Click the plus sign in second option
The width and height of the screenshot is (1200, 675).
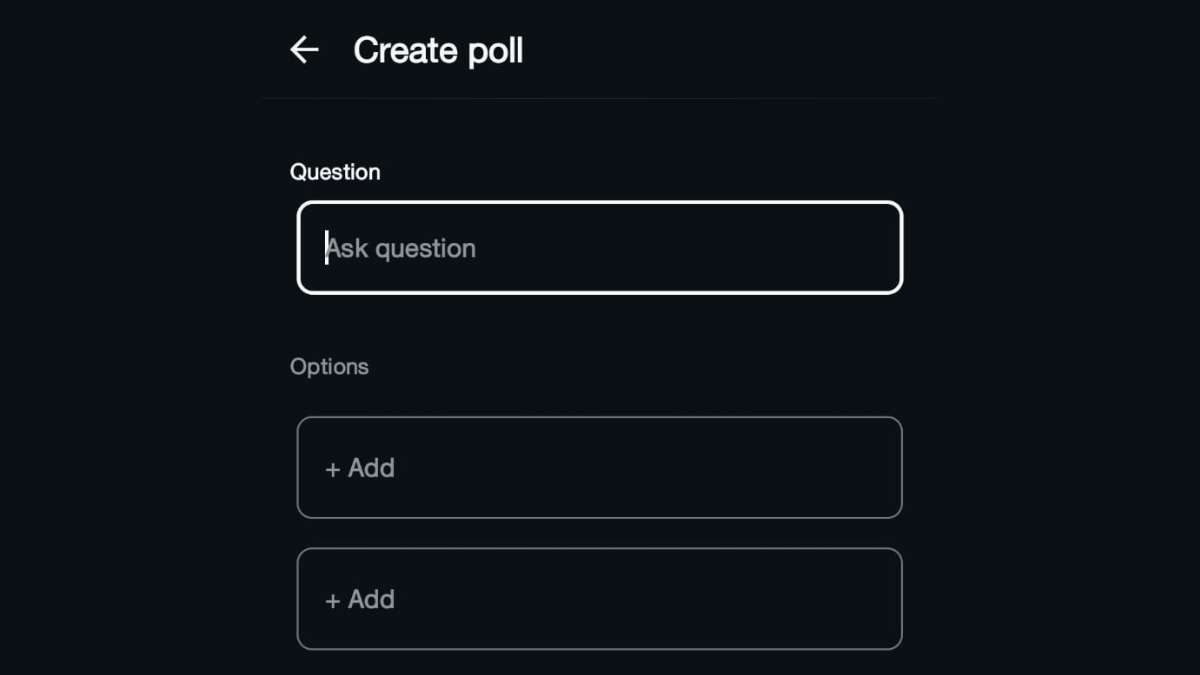pos(333,600)
